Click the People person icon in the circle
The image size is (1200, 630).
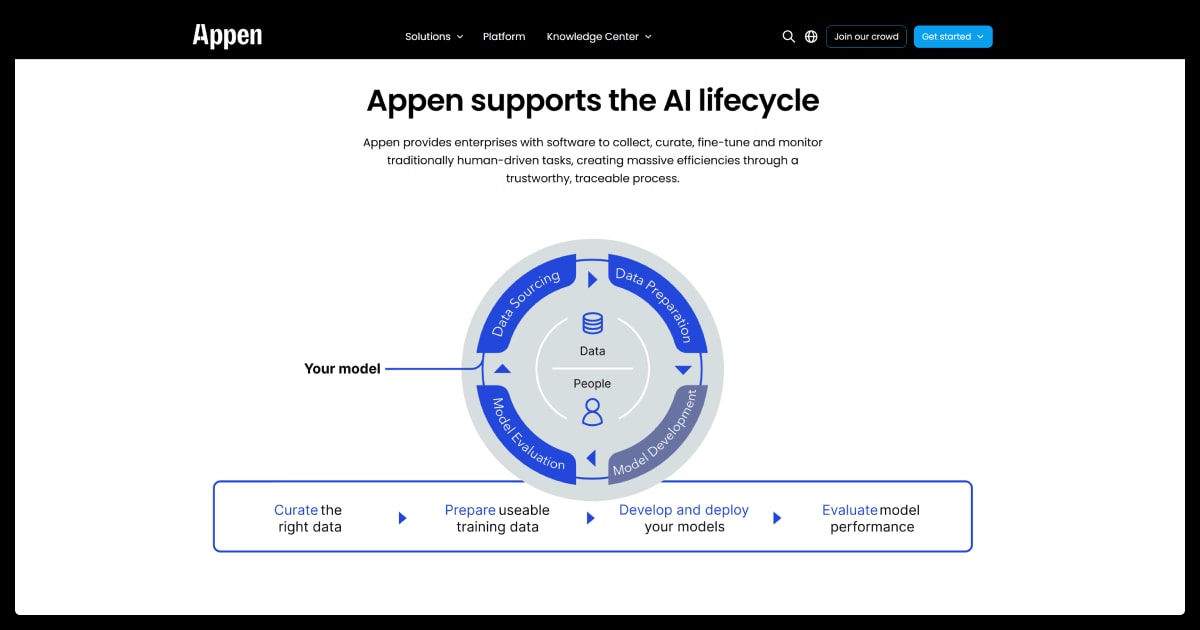point(592,411)
